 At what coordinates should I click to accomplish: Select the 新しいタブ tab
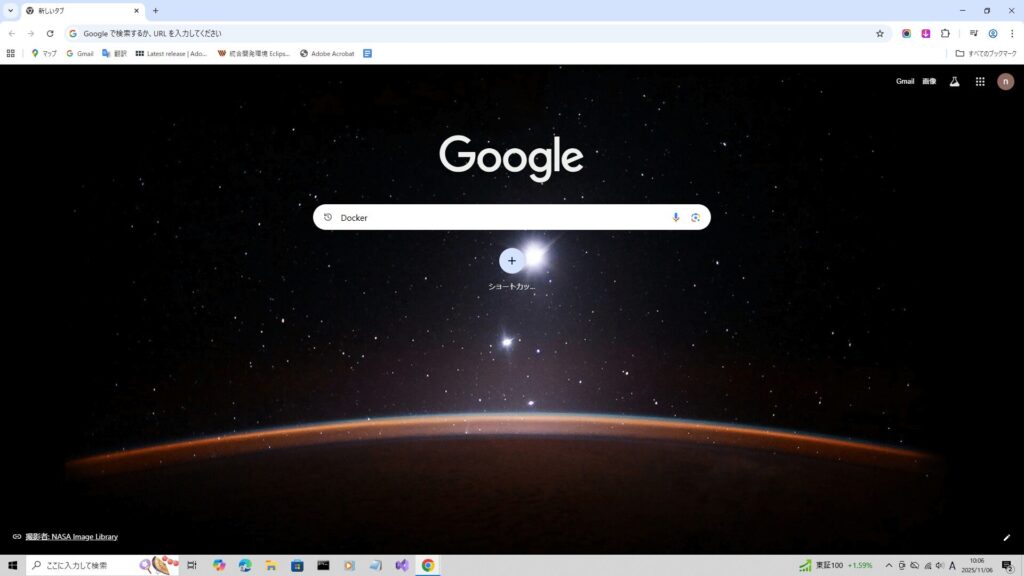(x=80, y=11)
